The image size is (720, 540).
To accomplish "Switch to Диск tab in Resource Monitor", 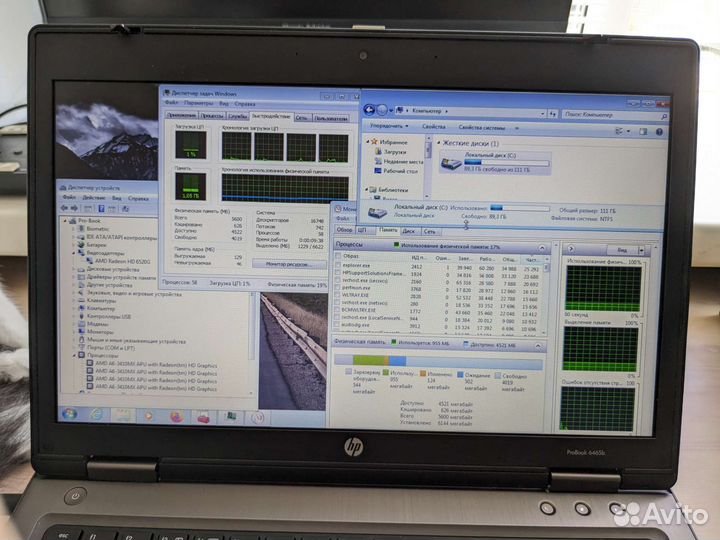I will (408, 231).
